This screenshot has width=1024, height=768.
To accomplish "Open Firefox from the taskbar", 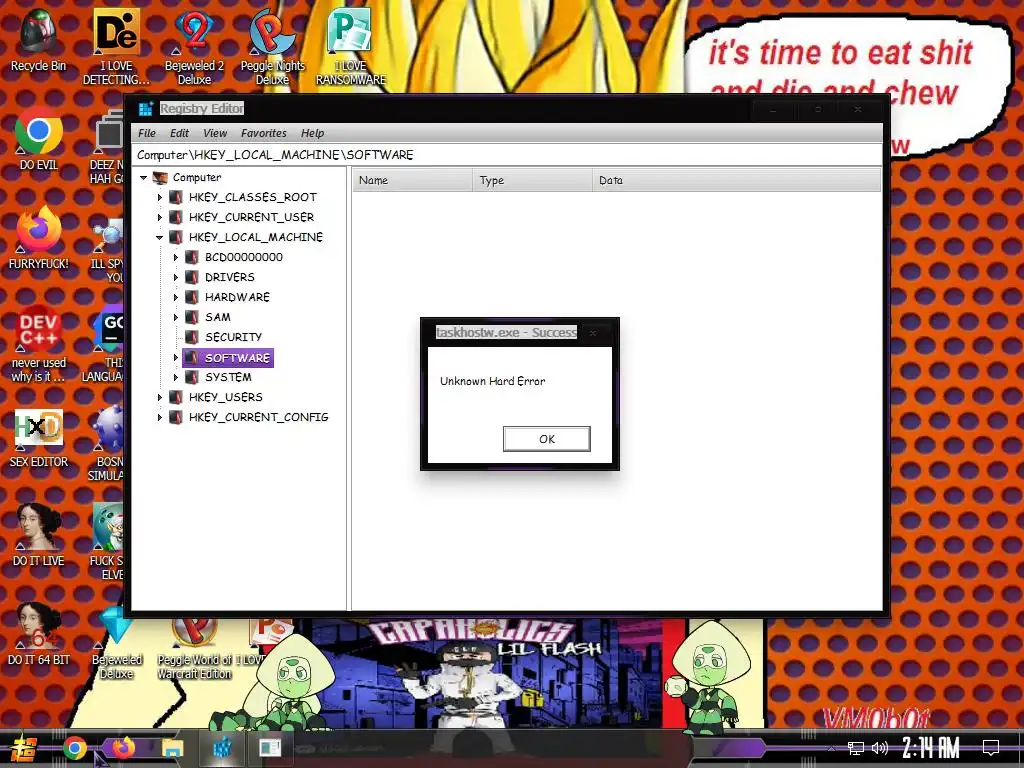I will pyautogui.click(x=123, y=748).
